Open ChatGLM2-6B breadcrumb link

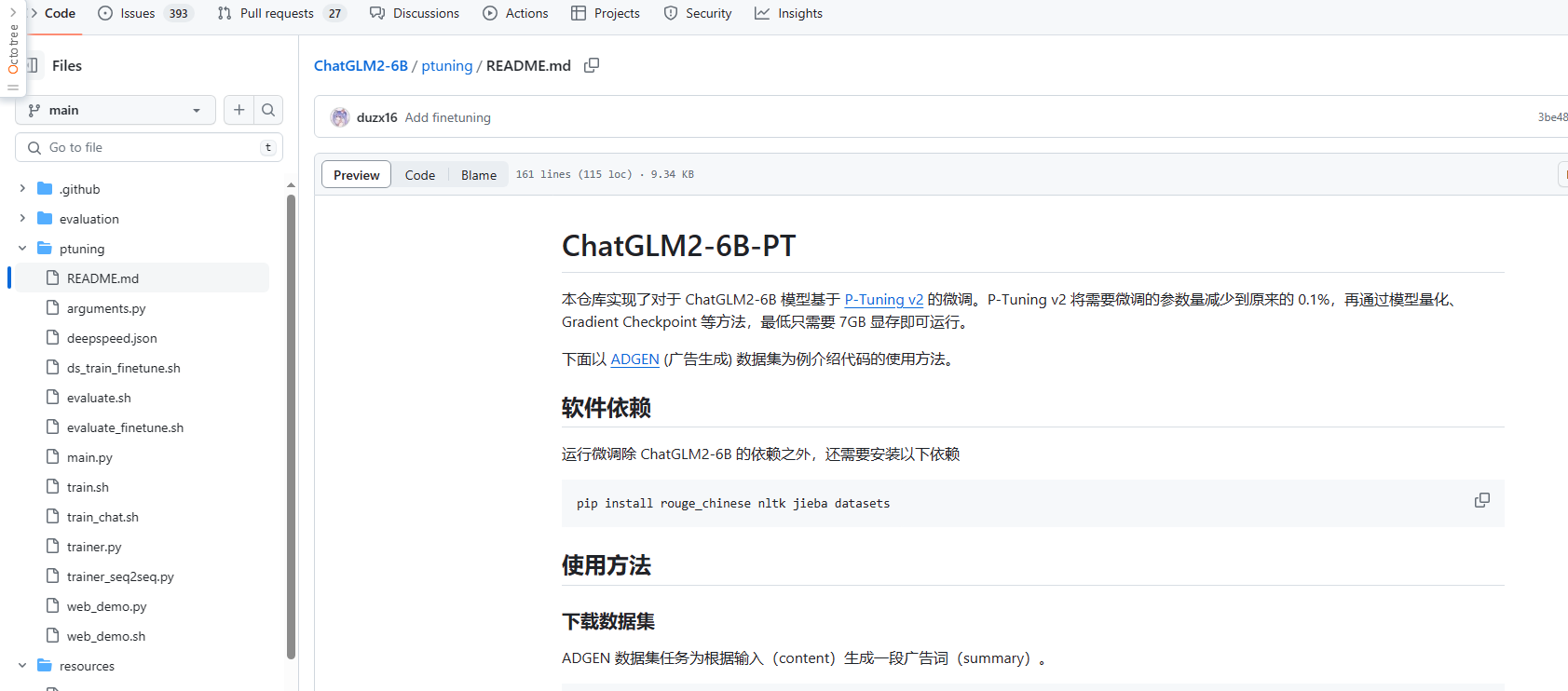coord(361,65)
